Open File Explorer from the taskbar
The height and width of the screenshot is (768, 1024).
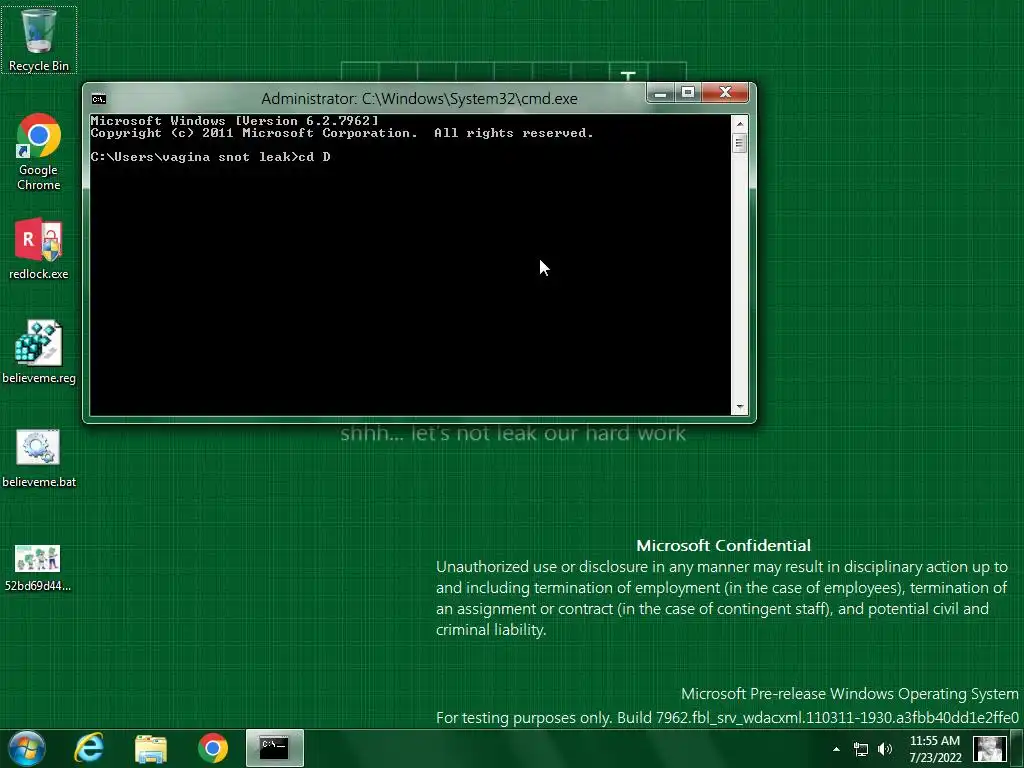tap(151, 748)
